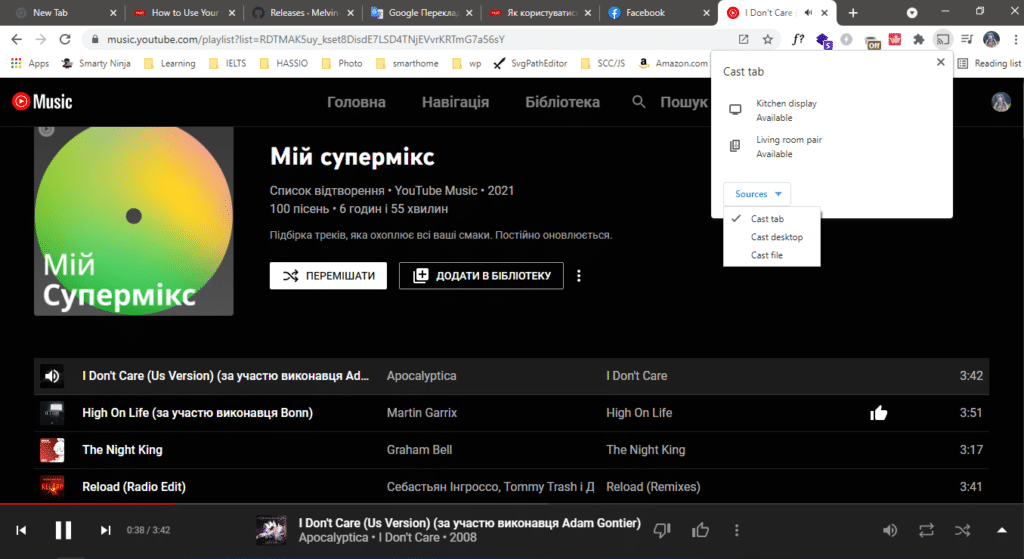This screenshot has height=559, width=1024.
Task: Open the media controls toolbar icon
Action: point(967,39)
